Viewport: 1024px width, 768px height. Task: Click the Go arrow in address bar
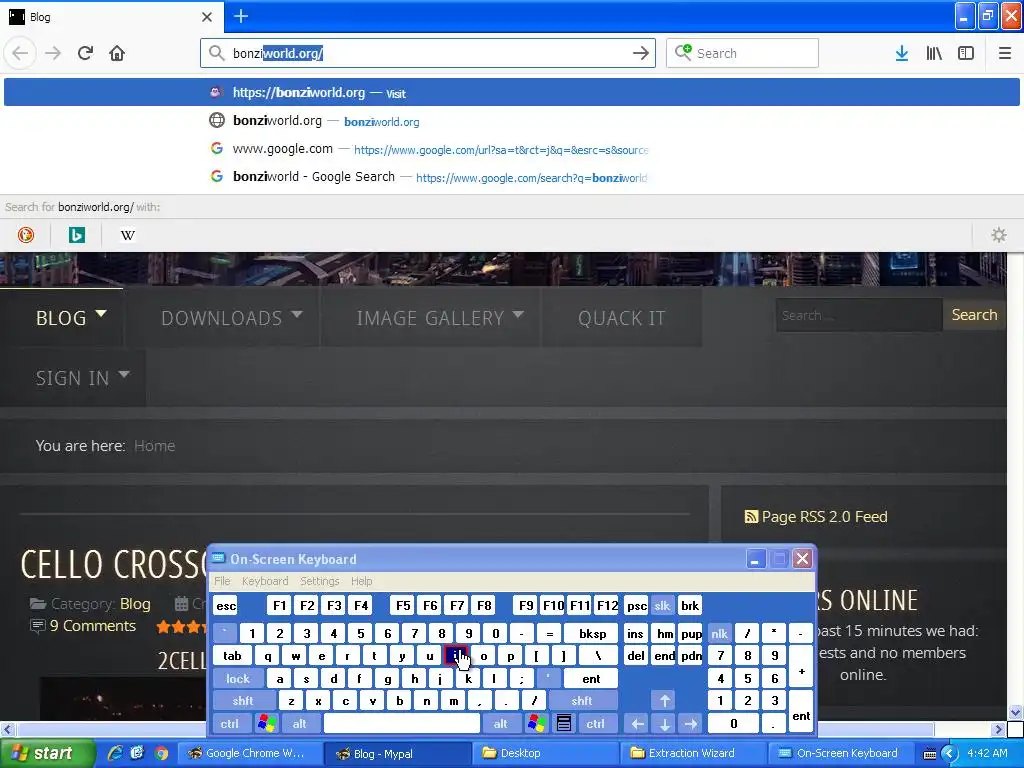click(x=641, y=53)
